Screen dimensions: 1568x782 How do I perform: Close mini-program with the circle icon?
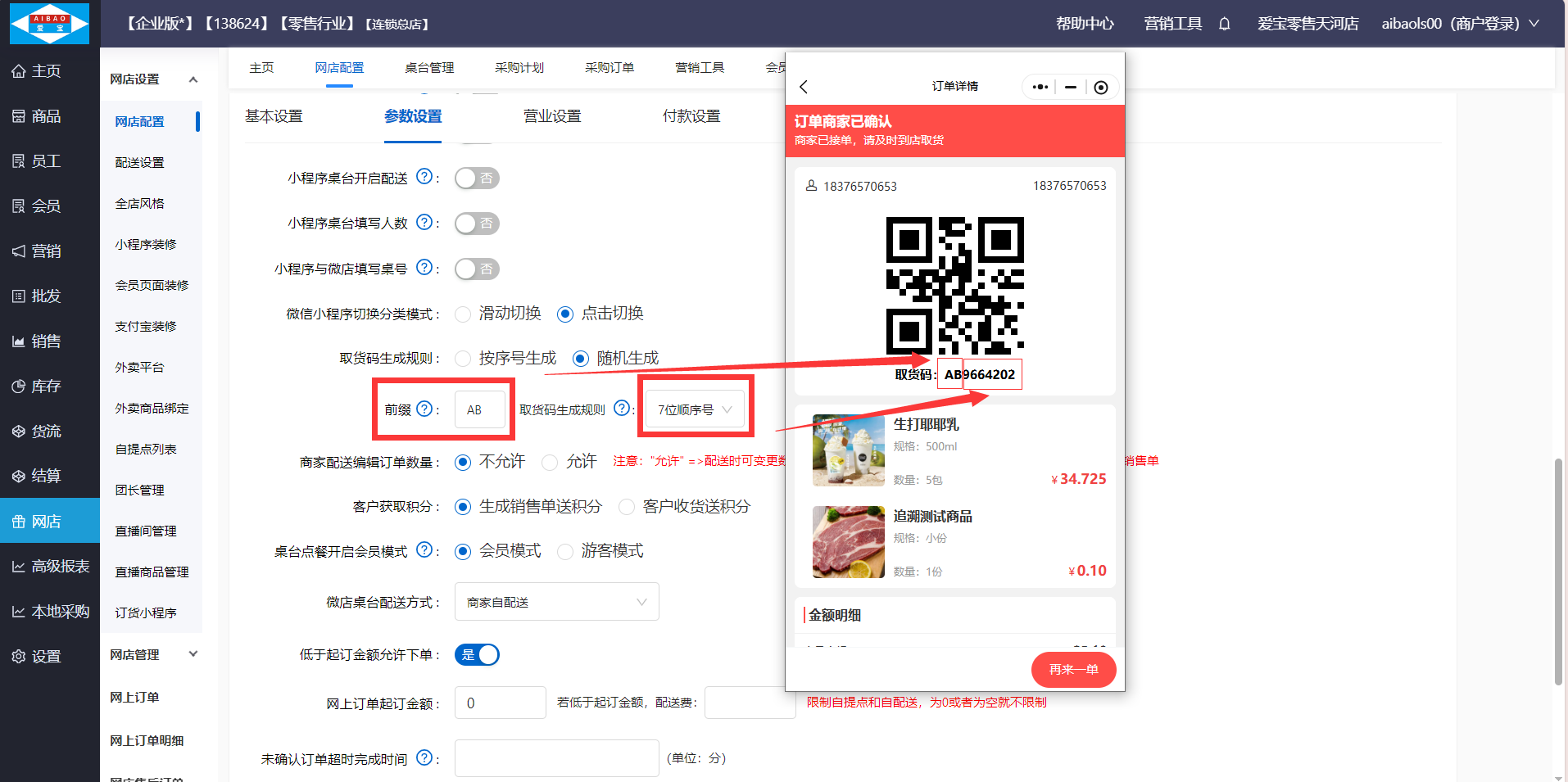1101,87
